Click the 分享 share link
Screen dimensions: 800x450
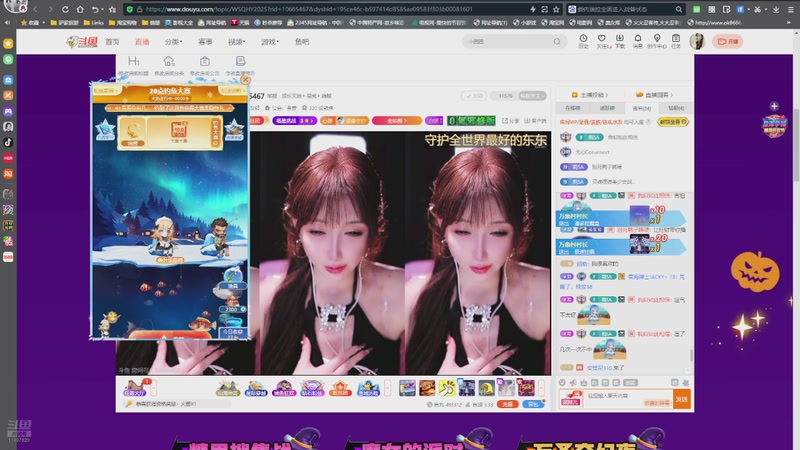coord(512,121)
